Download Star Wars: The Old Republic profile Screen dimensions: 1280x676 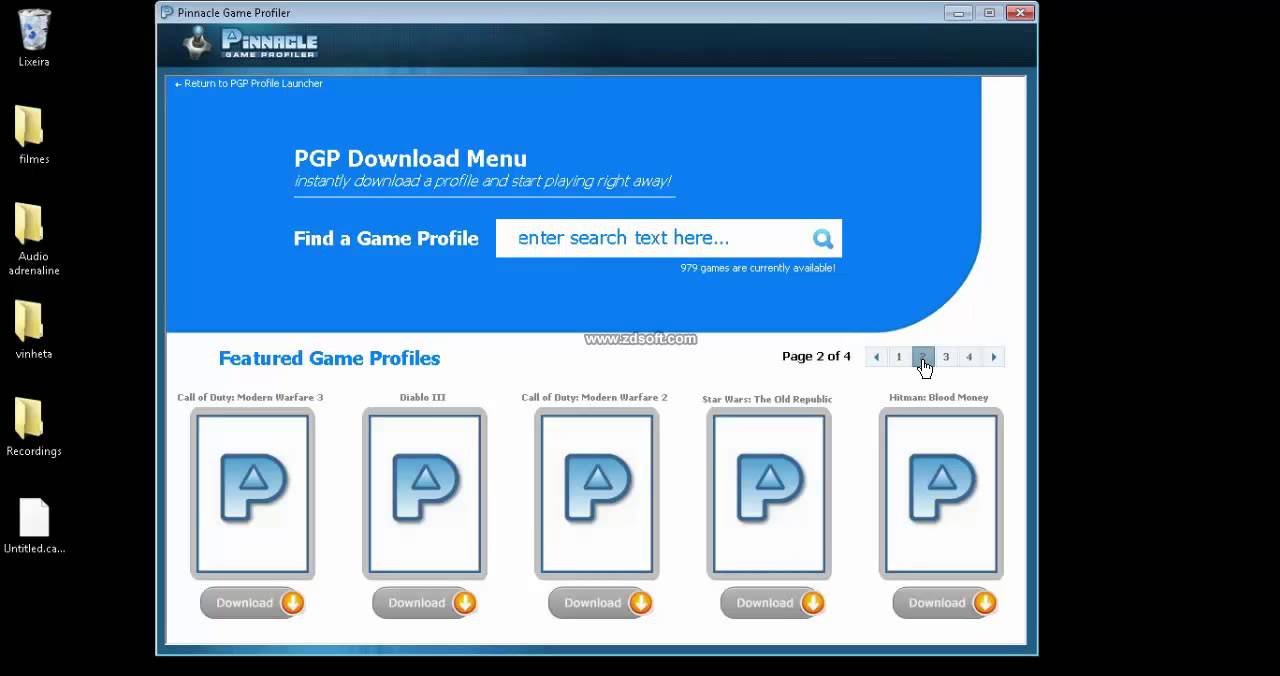(x=773, y=603)
